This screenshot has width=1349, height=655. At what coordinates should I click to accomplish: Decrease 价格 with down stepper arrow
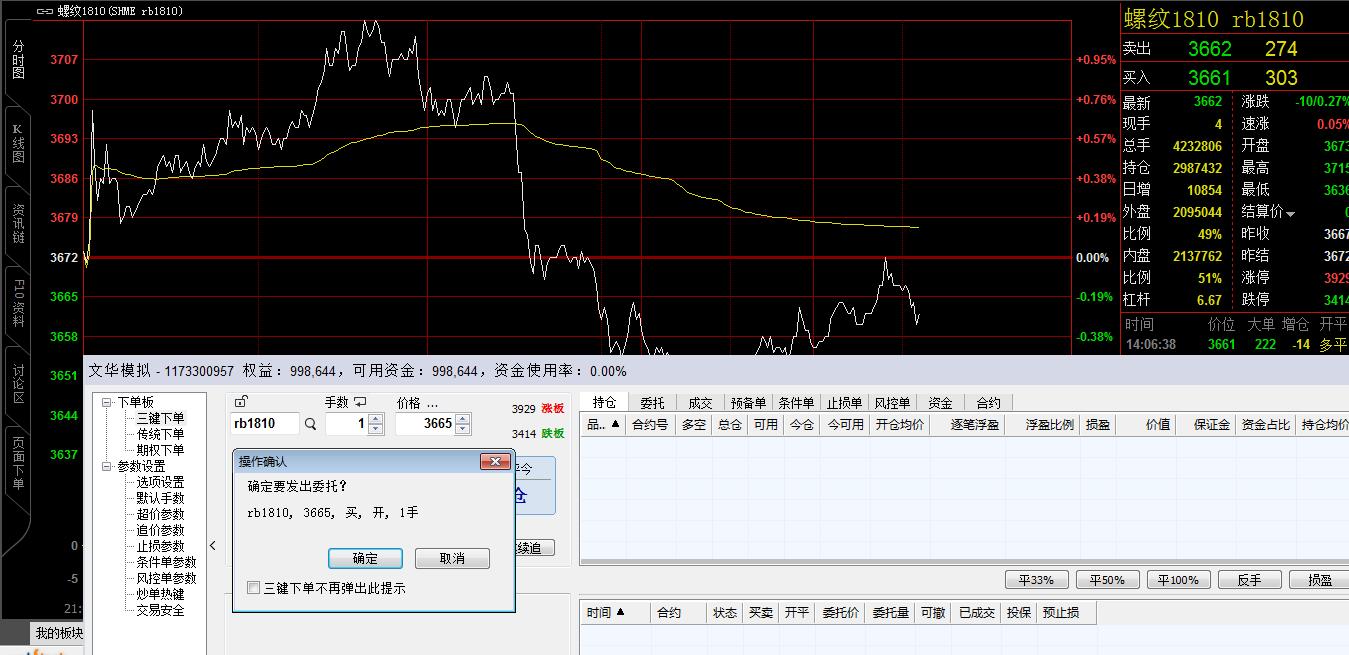(x=462, y=430)
